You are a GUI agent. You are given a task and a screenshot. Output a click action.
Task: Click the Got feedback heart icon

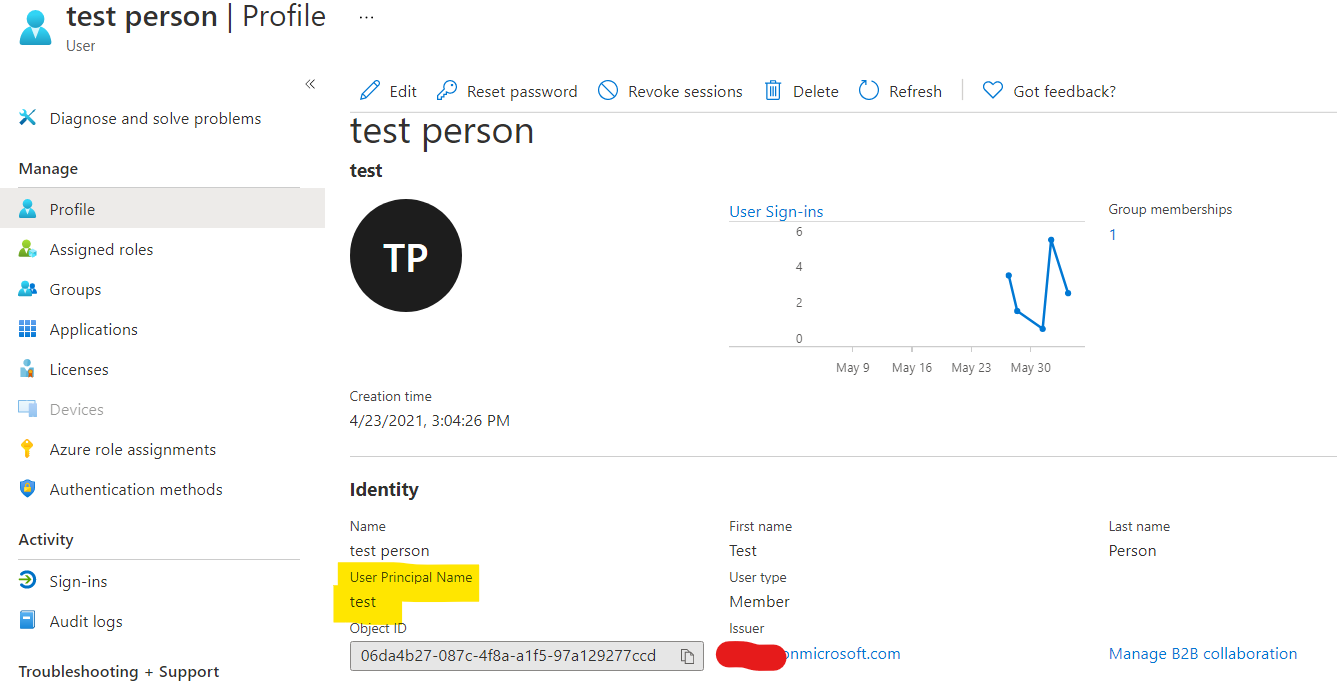coord(992,91)
